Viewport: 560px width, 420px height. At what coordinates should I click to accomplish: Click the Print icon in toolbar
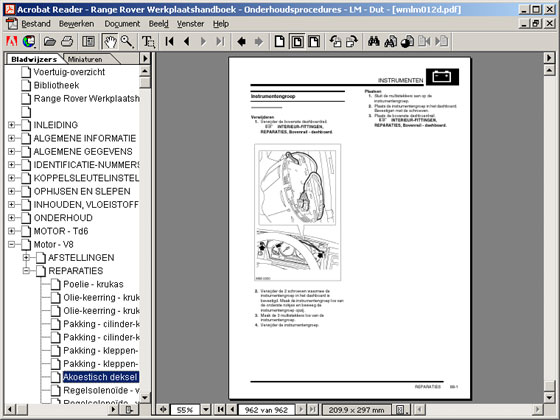pos(67,42)
